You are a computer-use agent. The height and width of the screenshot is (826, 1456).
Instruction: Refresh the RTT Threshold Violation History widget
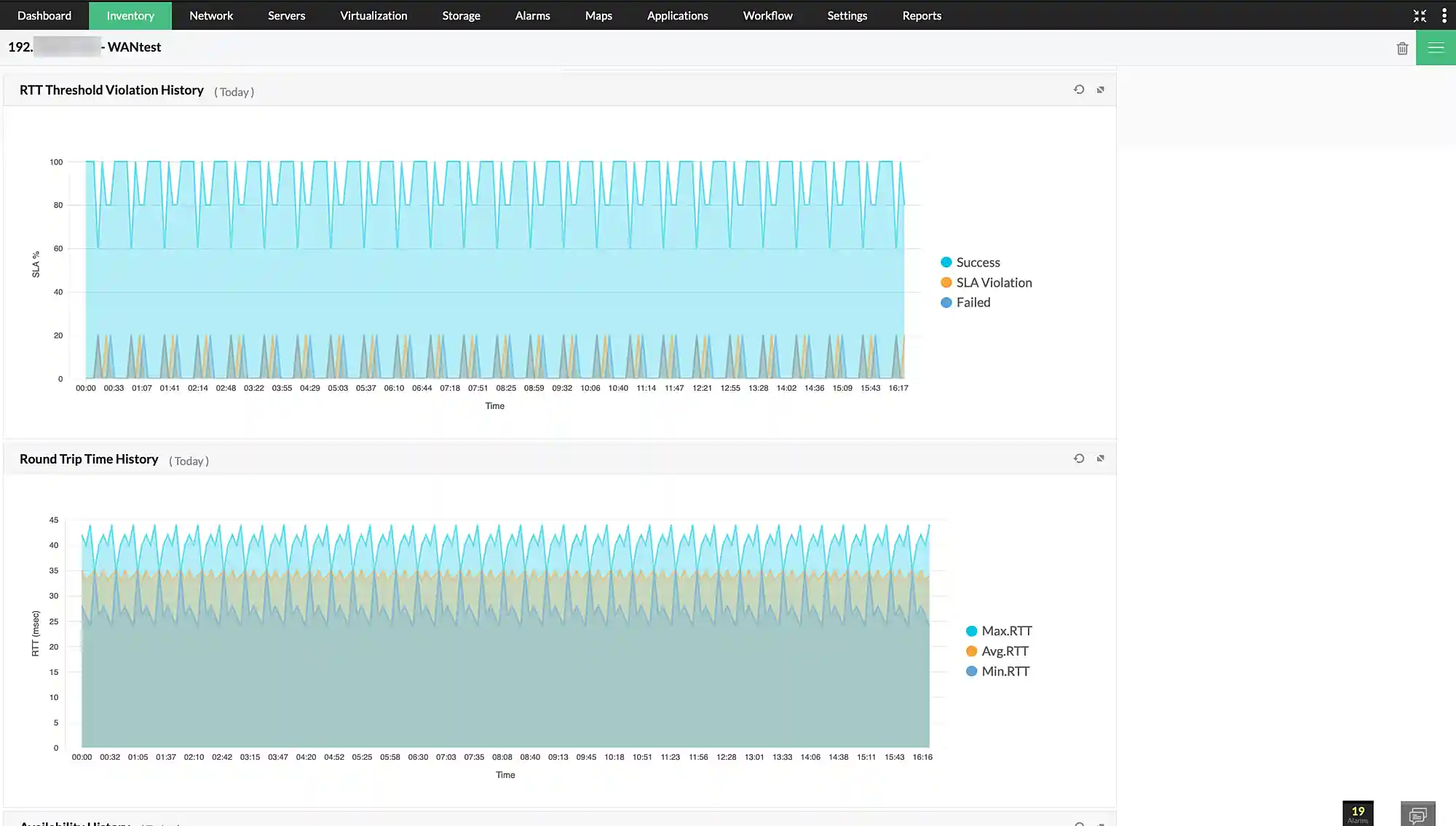tap(1079, 90)
